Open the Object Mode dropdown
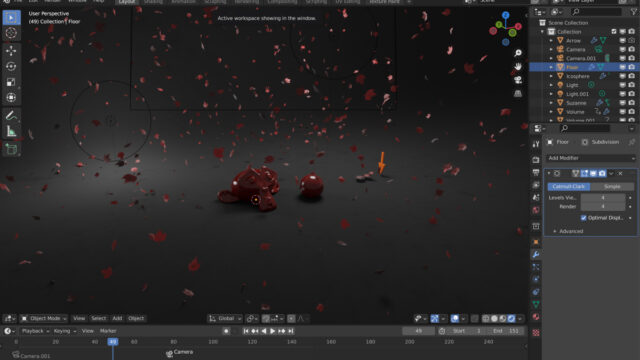The height and width of the screenshot is (360, 640). [x=44, y=318]
